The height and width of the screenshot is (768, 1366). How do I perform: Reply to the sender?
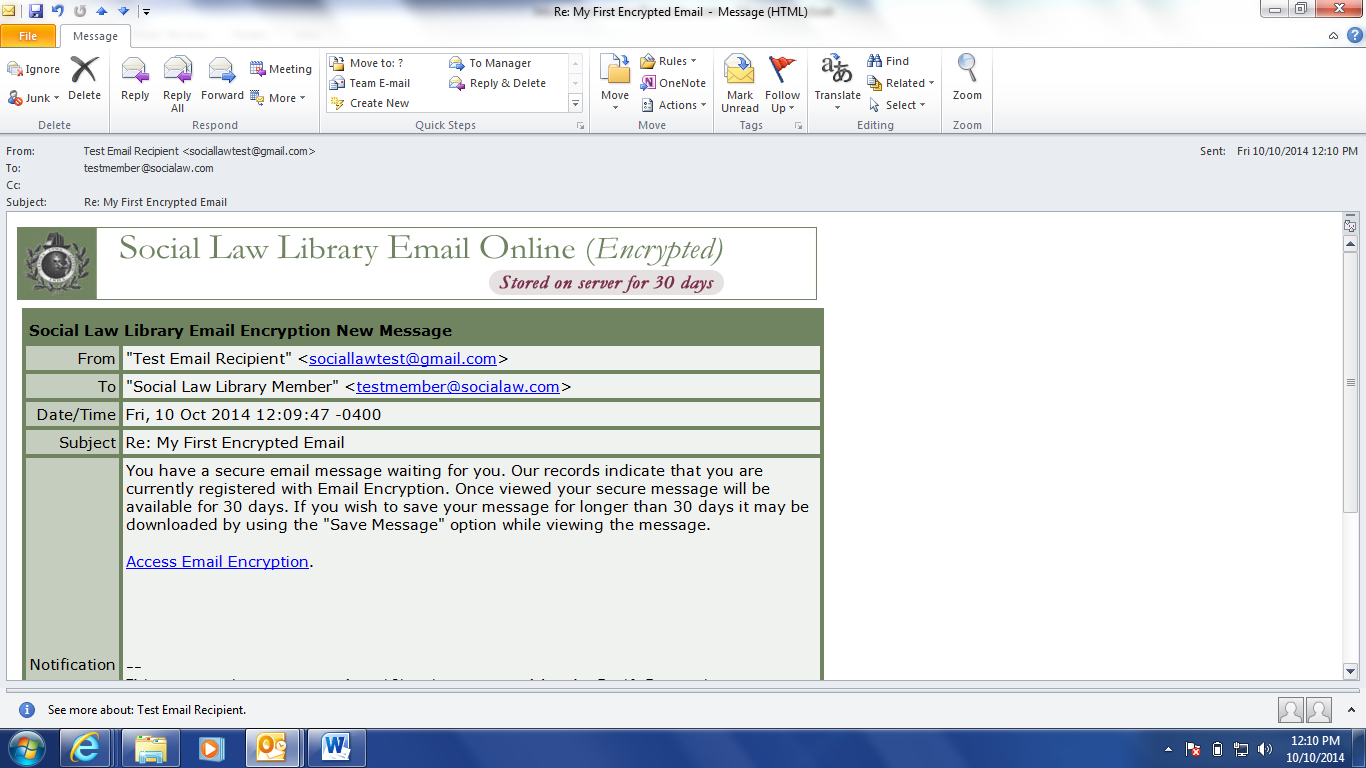click(135, 79)
